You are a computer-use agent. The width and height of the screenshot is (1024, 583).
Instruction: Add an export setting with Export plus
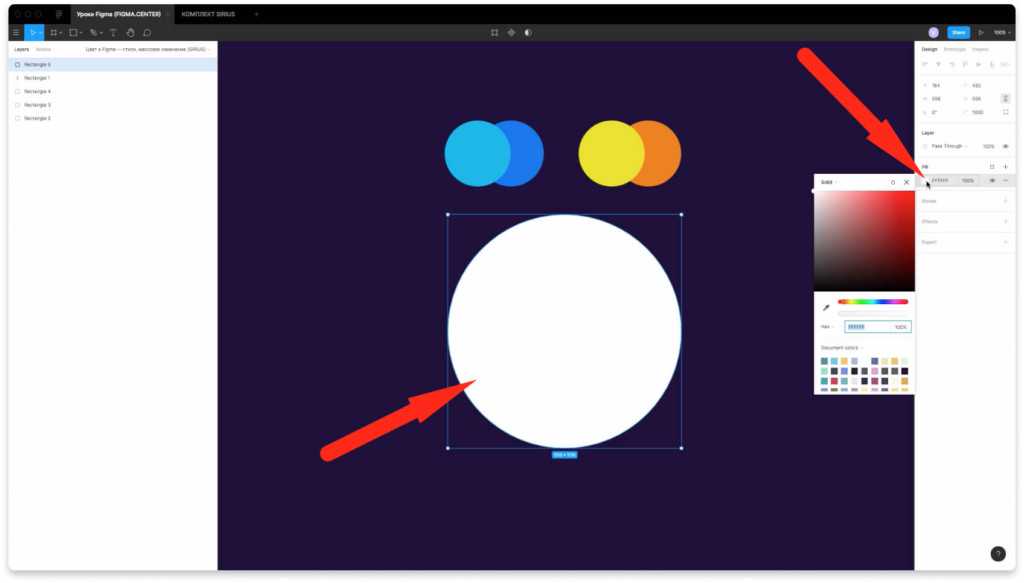click(1006, 242)
